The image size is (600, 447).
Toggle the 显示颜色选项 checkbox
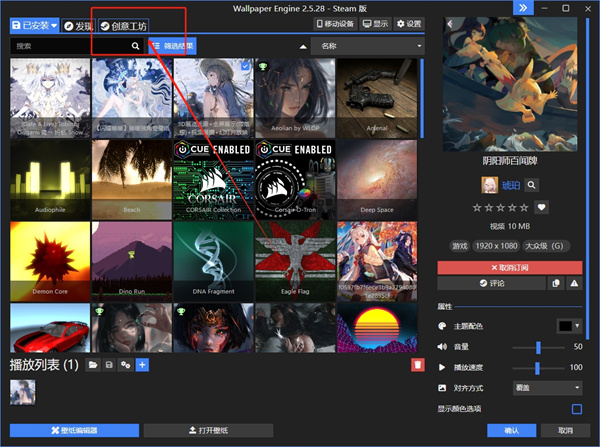coord(577,409)
